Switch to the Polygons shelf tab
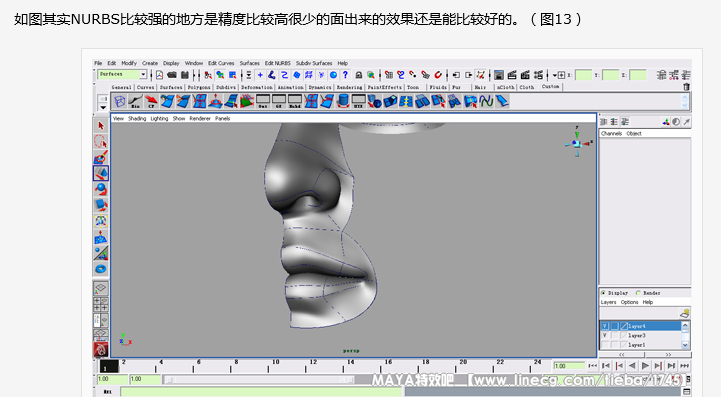The width and height of the screenshot is (721, 397). tap(199, 87)
